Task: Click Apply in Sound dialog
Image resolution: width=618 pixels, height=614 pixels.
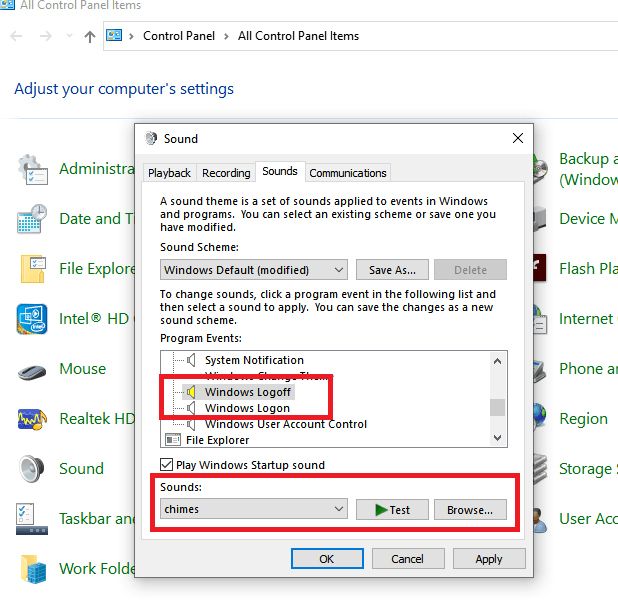Action: pos(489,558)
